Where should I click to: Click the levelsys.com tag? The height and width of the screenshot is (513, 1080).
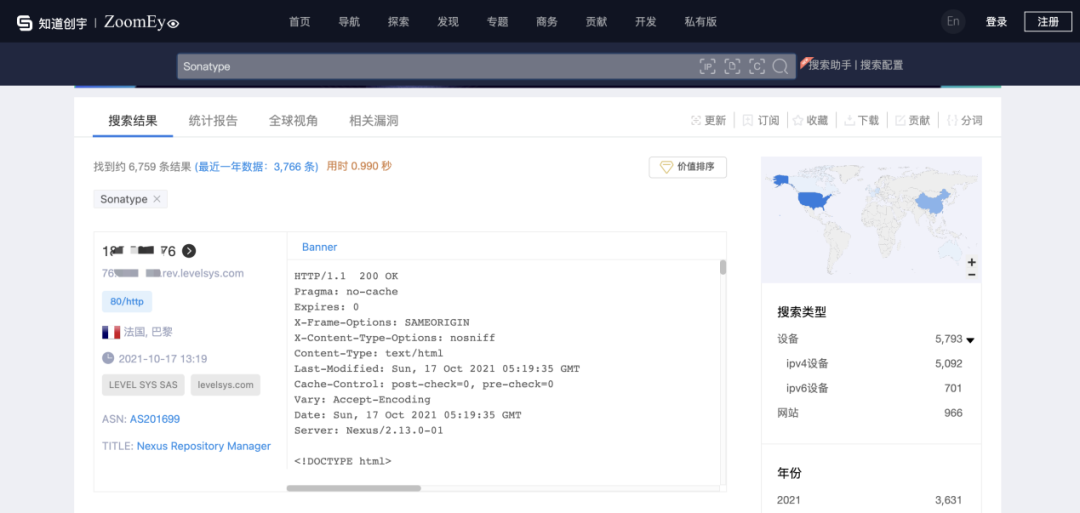click(225, 385)
